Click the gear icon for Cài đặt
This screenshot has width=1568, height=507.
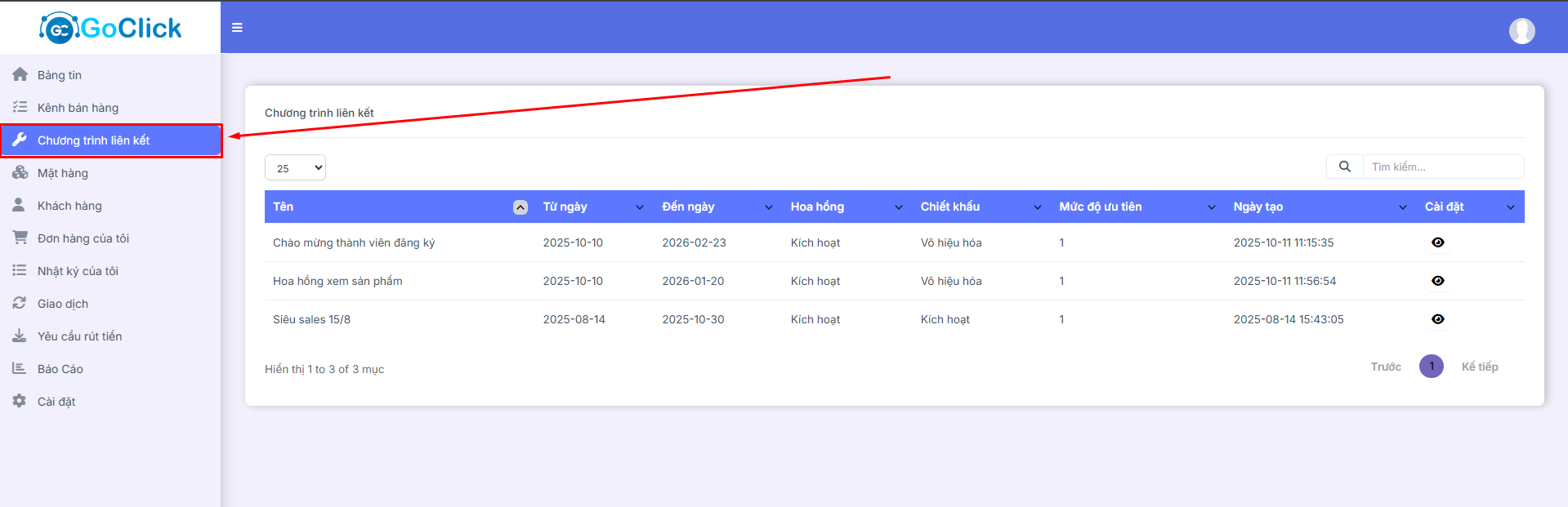tap(20, 401)
